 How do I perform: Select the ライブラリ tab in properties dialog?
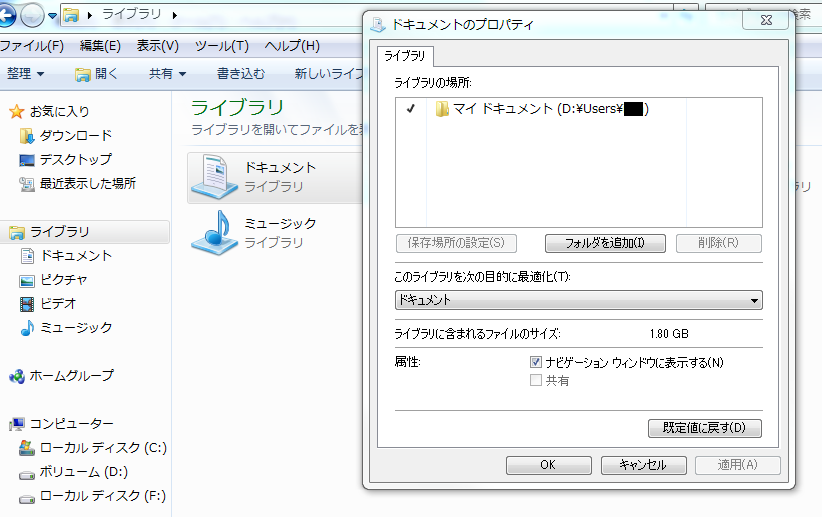tap(405, 56)
